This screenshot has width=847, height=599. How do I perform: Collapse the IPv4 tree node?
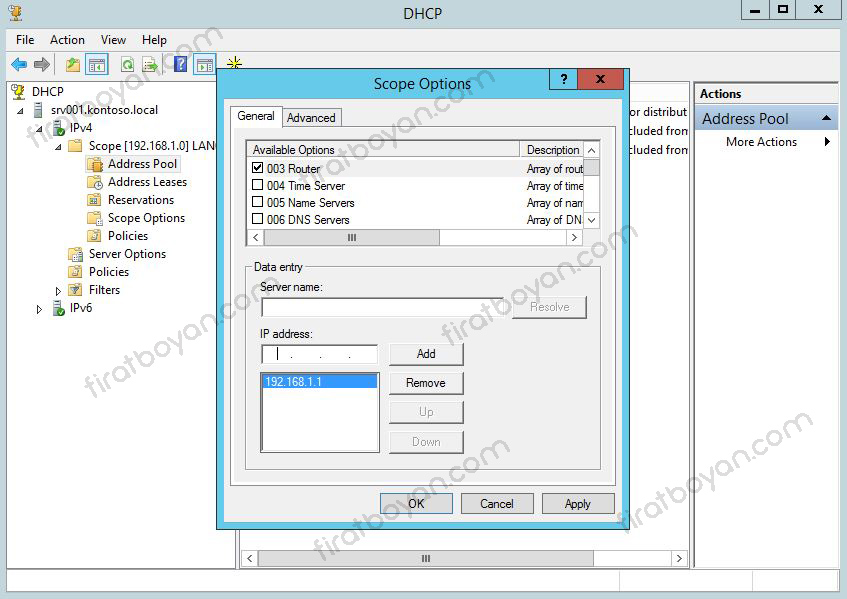coord(39,129)
